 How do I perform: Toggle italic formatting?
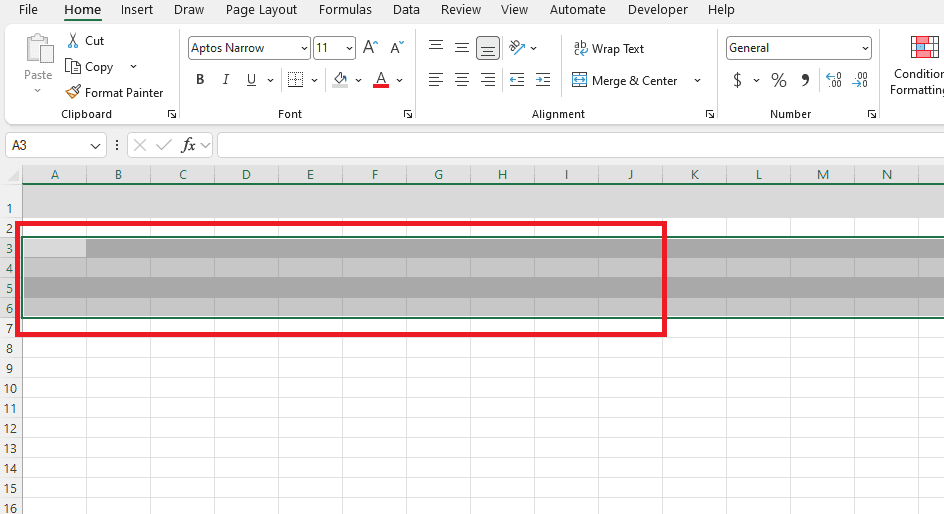[226, 79]
